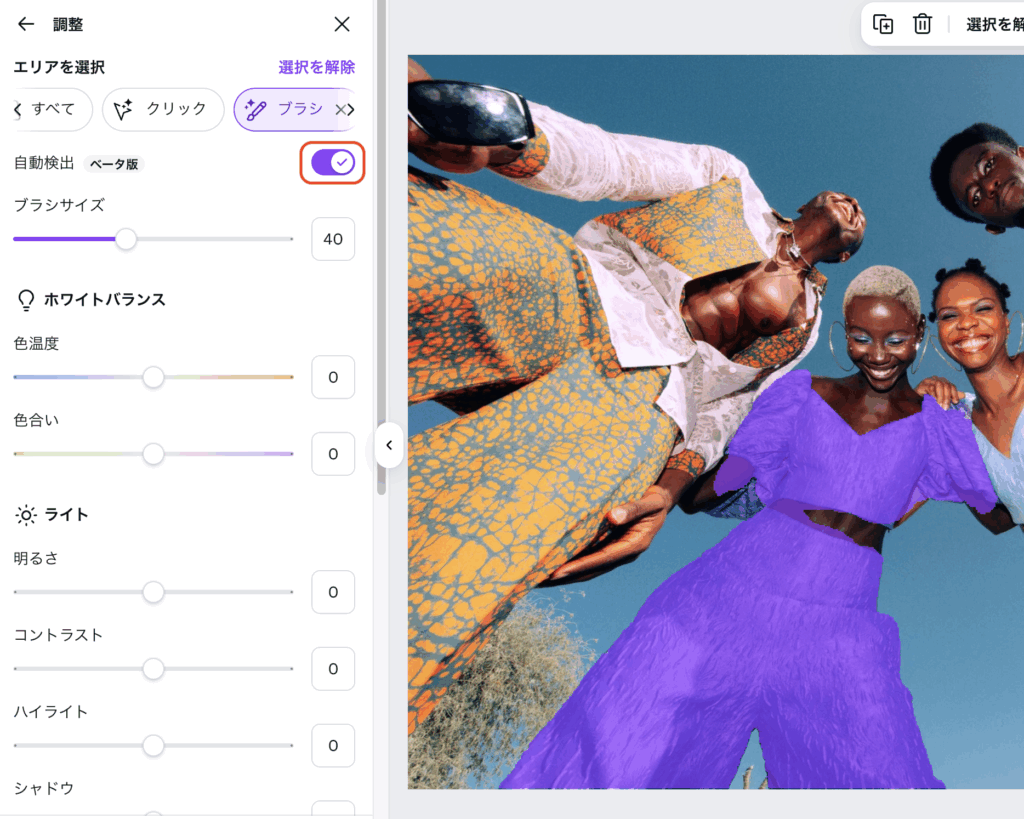Select the クリック selection mode
Image resolution: width=1024 pixels, height=819 pixels.
pyautogui.click(x=163, y=110)
